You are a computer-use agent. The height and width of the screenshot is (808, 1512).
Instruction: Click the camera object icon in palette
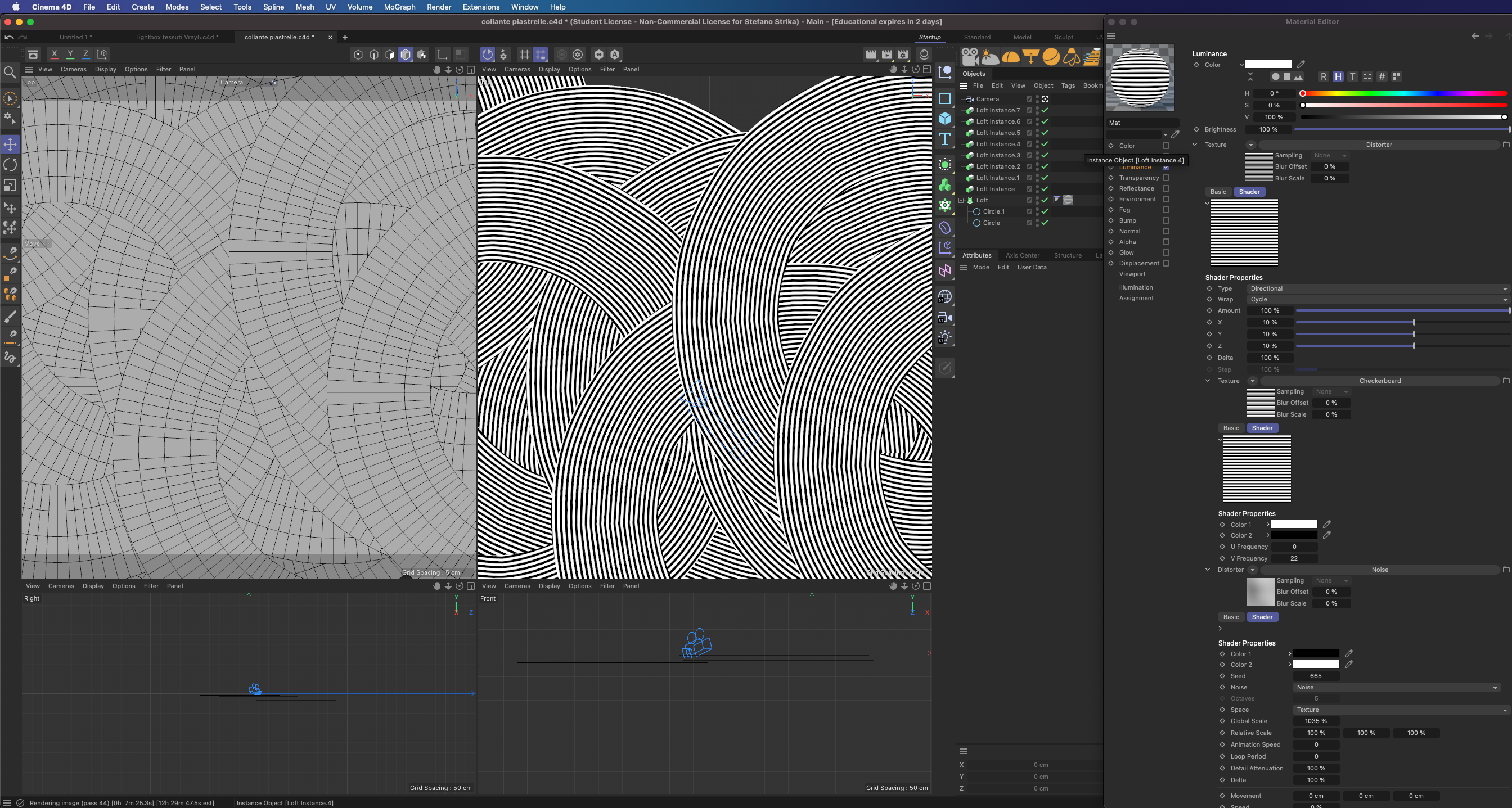pos(970,57)
